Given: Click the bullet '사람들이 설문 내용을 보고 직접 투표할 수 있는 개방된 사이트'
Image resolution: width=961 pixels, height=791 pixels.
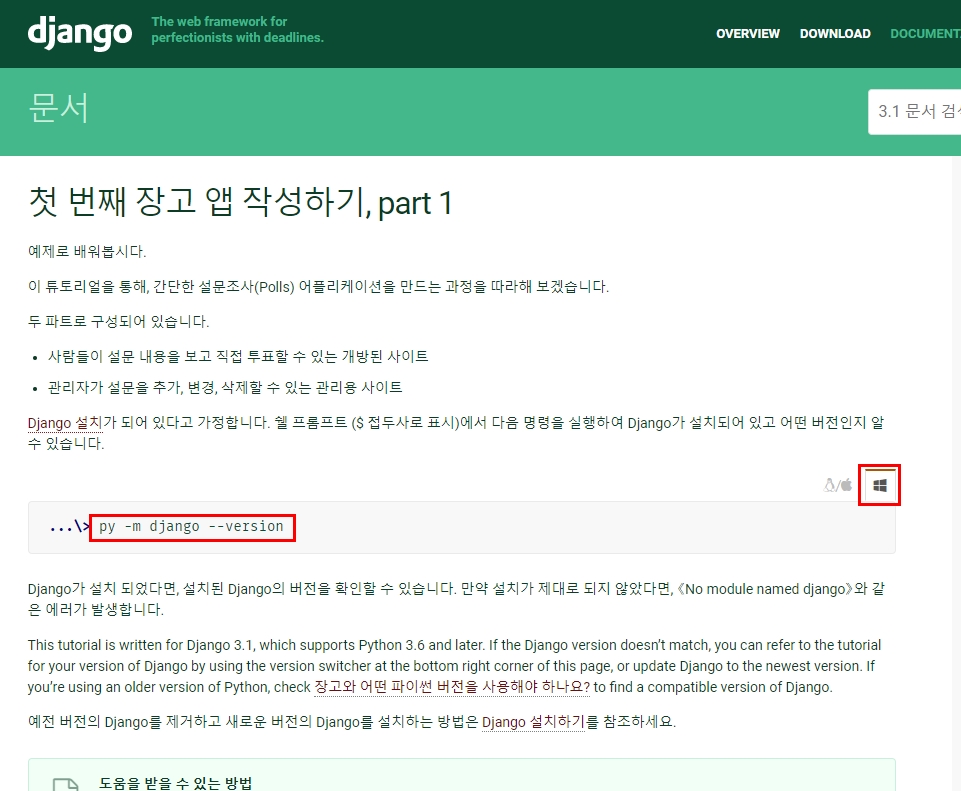Looking at the screenshot, I should tap(238, 357).
